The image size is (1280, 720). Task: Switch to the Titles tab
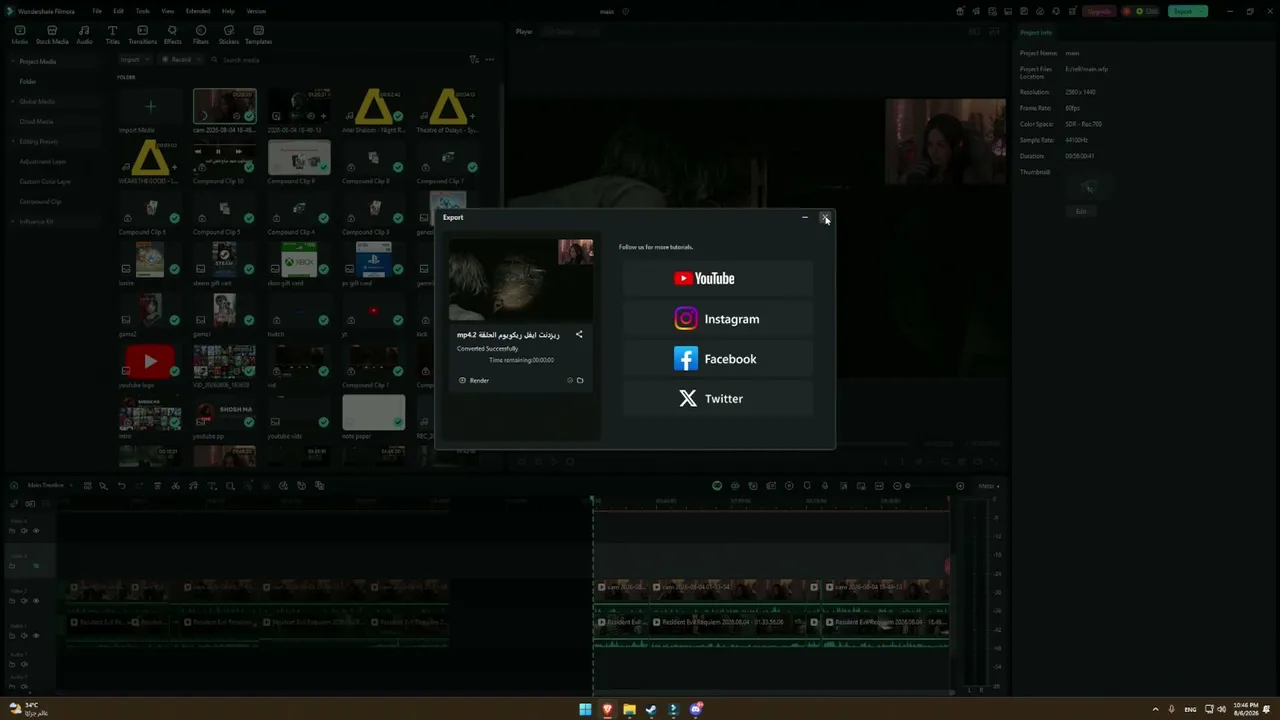112,35
